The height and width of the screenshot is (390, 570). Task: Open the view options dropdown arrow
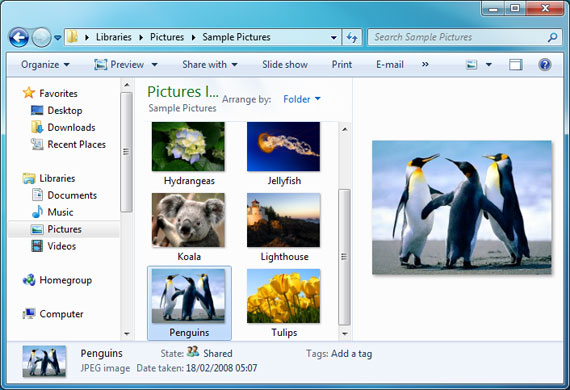(489, 65)
